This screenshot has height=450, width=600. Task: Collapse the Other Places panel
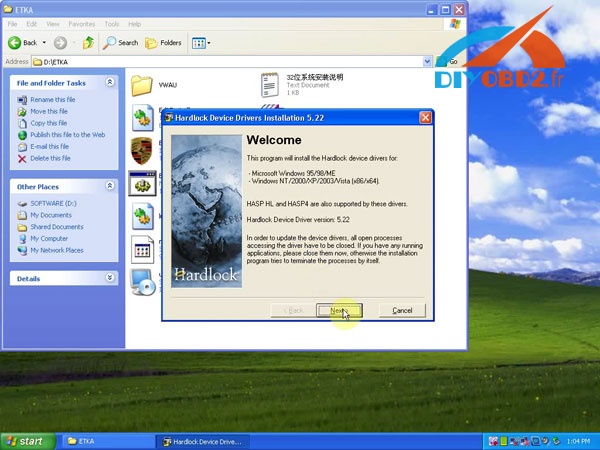(x=110, y=186)
